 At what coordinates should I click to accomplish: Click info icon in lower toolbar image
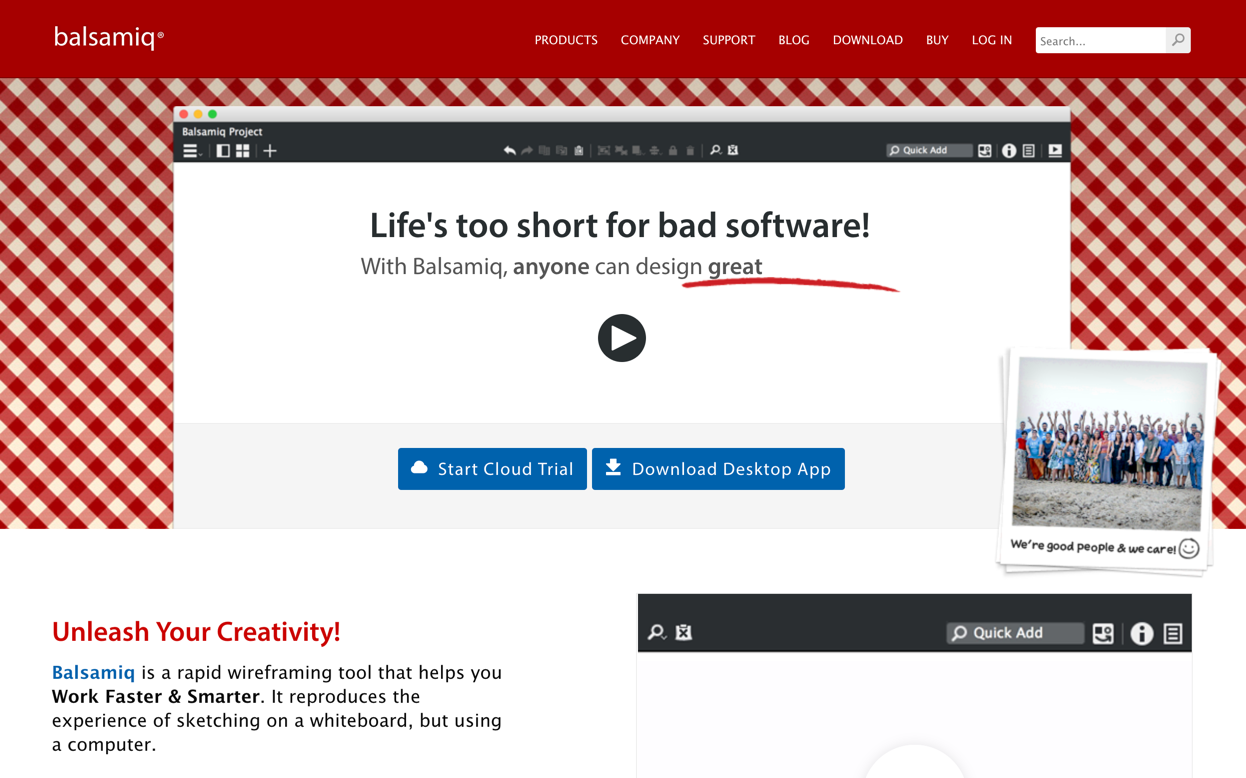pyautogui.click(x=1141, y=633)
